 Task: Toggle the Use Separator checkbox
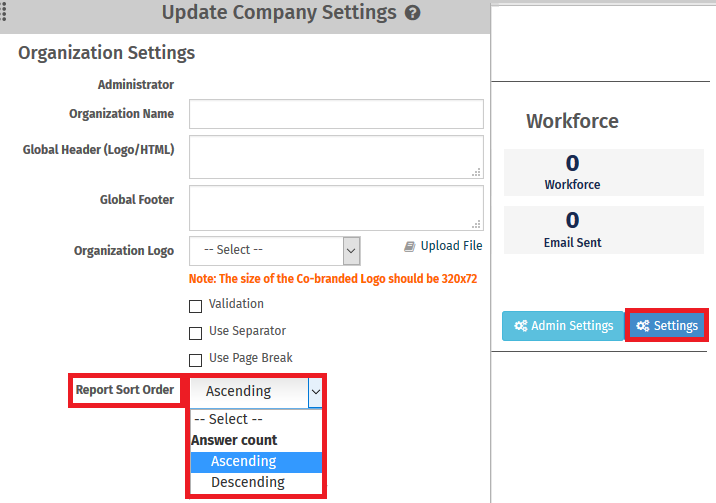(196, 332)
